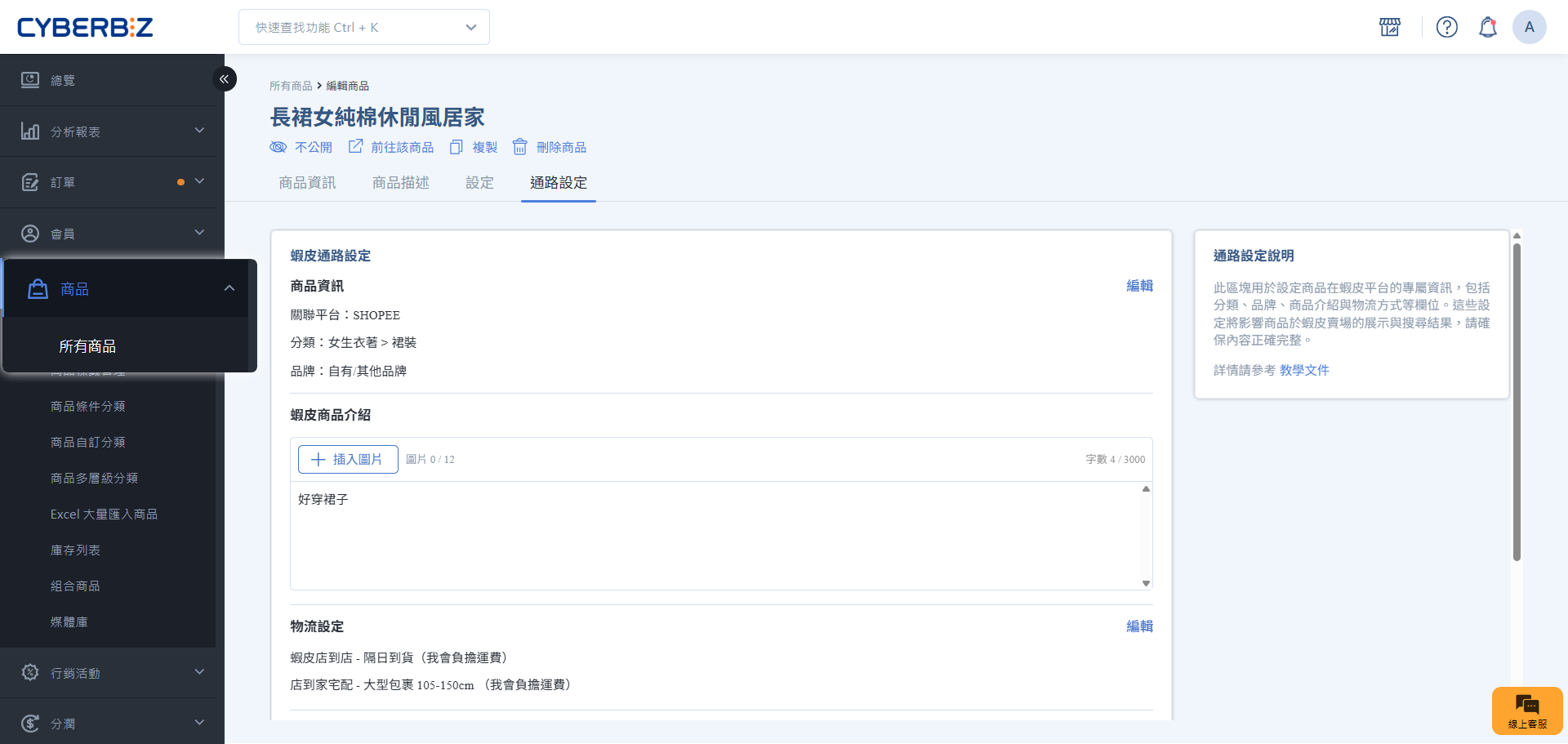
Task: Collapse the sidebar with double-arrow button
Action: (224, 79)
